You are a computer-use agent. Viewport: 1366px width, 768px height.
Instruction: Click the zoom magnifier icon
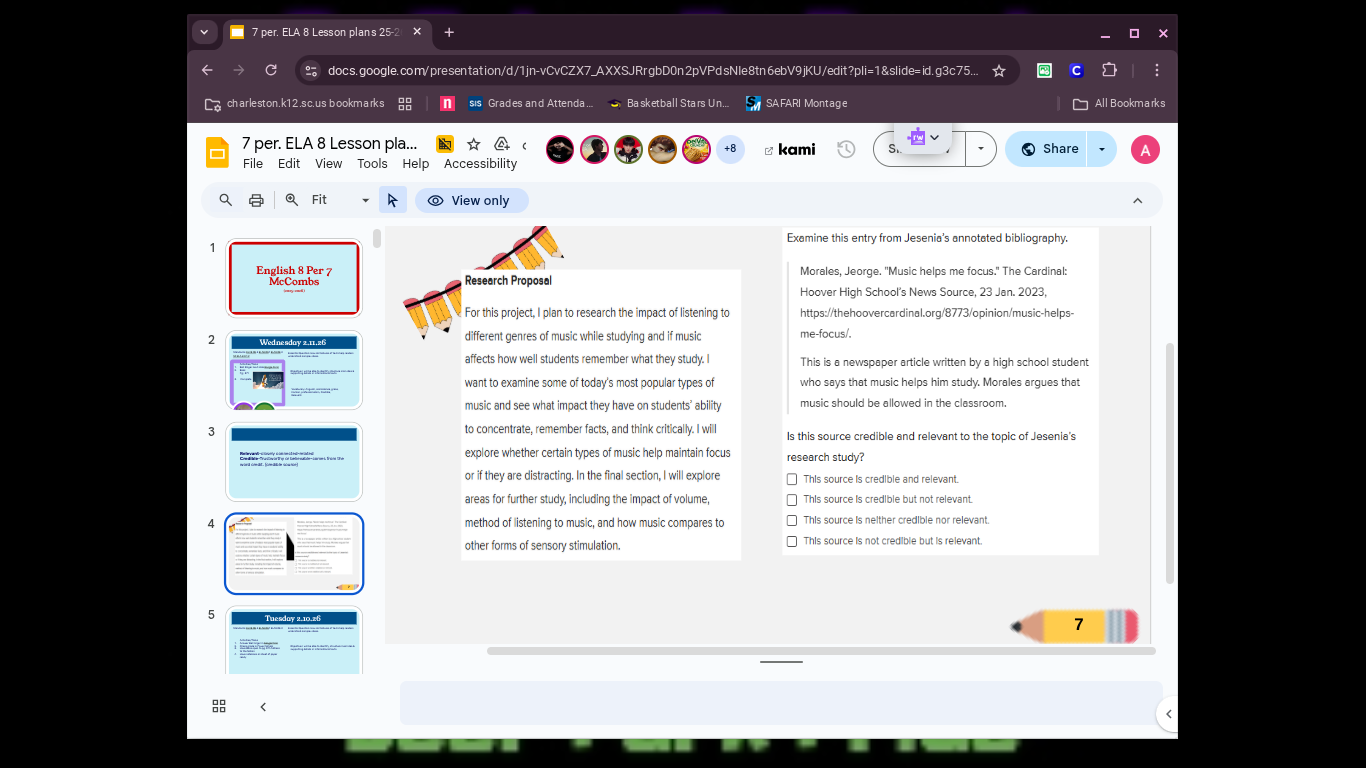pos(291,200)
